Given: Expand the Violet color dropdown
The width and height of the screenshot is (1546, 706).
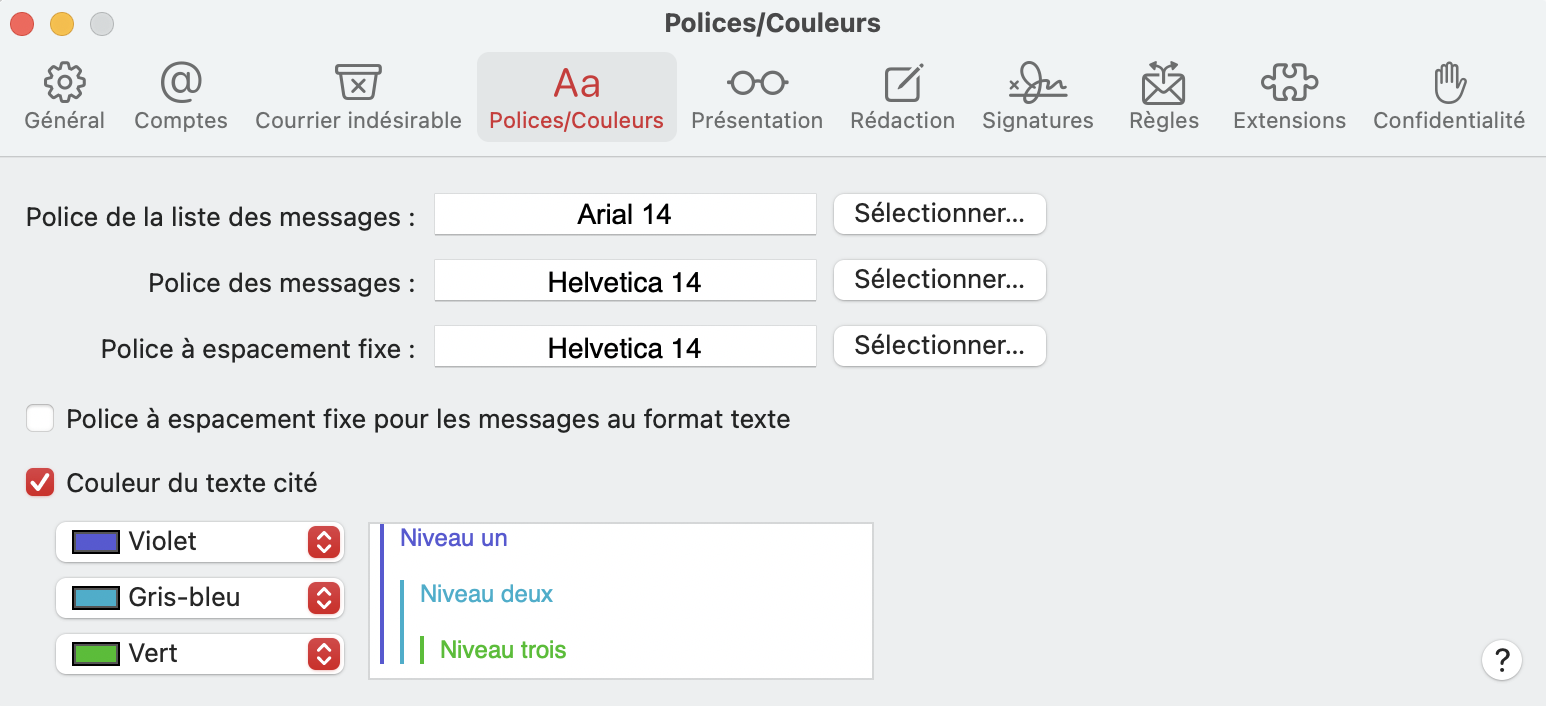Looking at the screenshot, I should click(x=323, y=542).
